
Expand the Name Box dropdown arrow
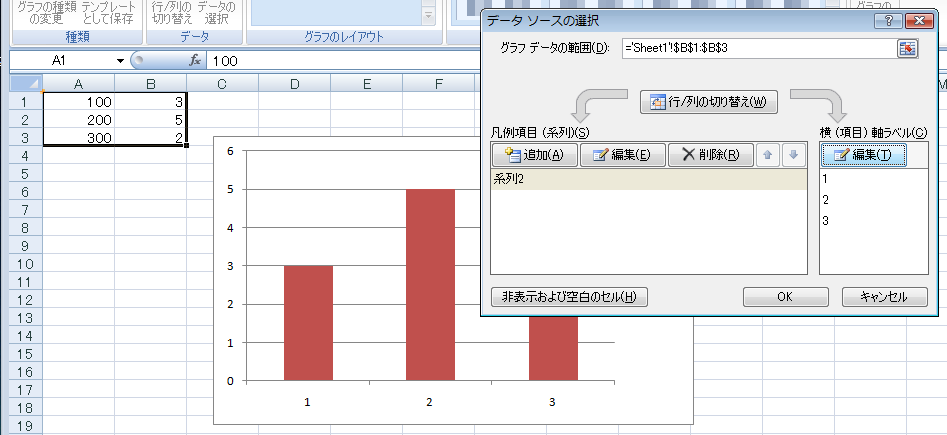tap(121, 61)
